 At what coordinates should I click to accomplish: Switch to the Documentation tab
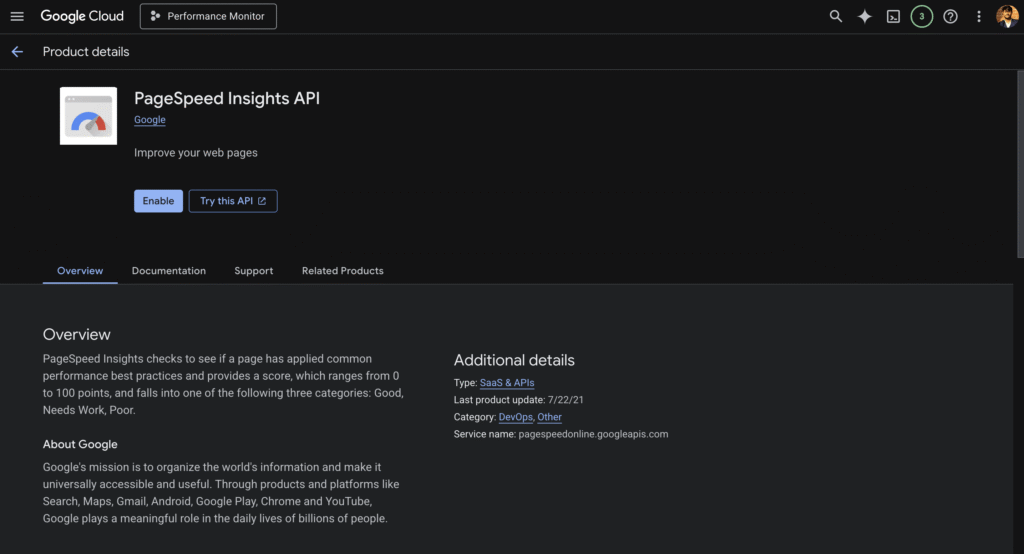coord(168,270)
